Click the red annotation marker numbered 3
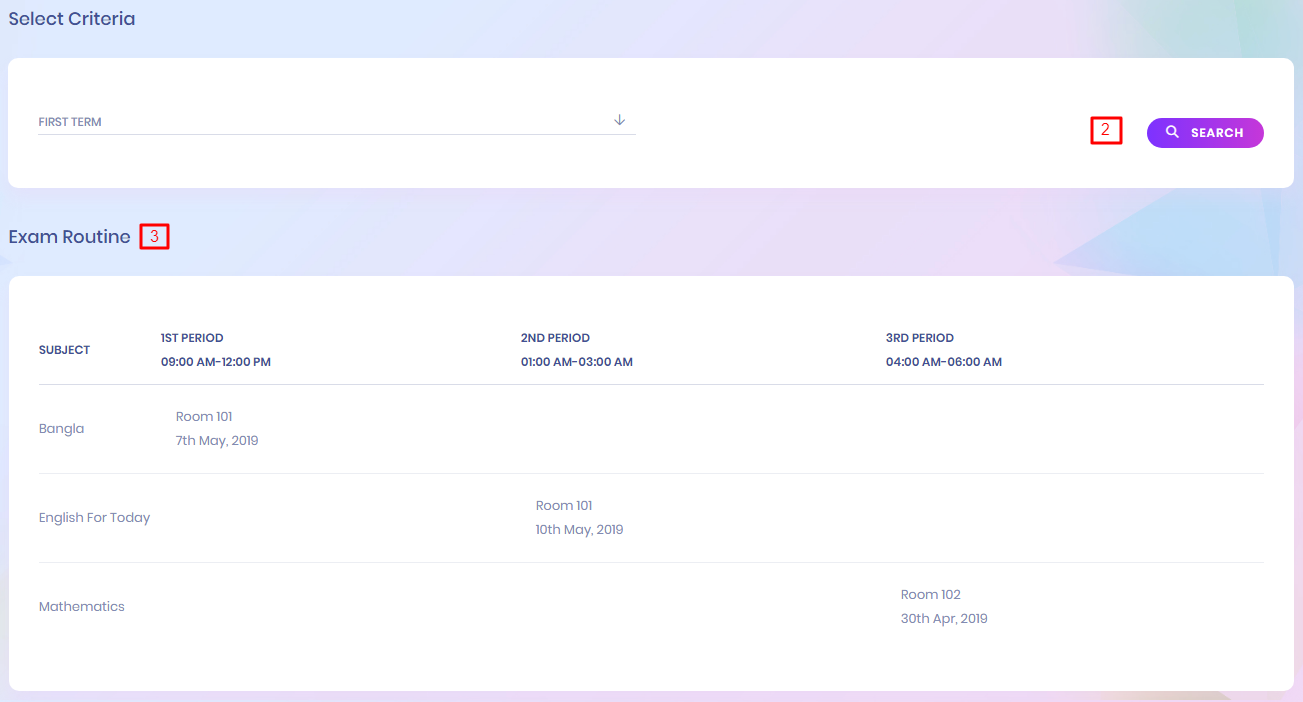 (x=154, y=237)
